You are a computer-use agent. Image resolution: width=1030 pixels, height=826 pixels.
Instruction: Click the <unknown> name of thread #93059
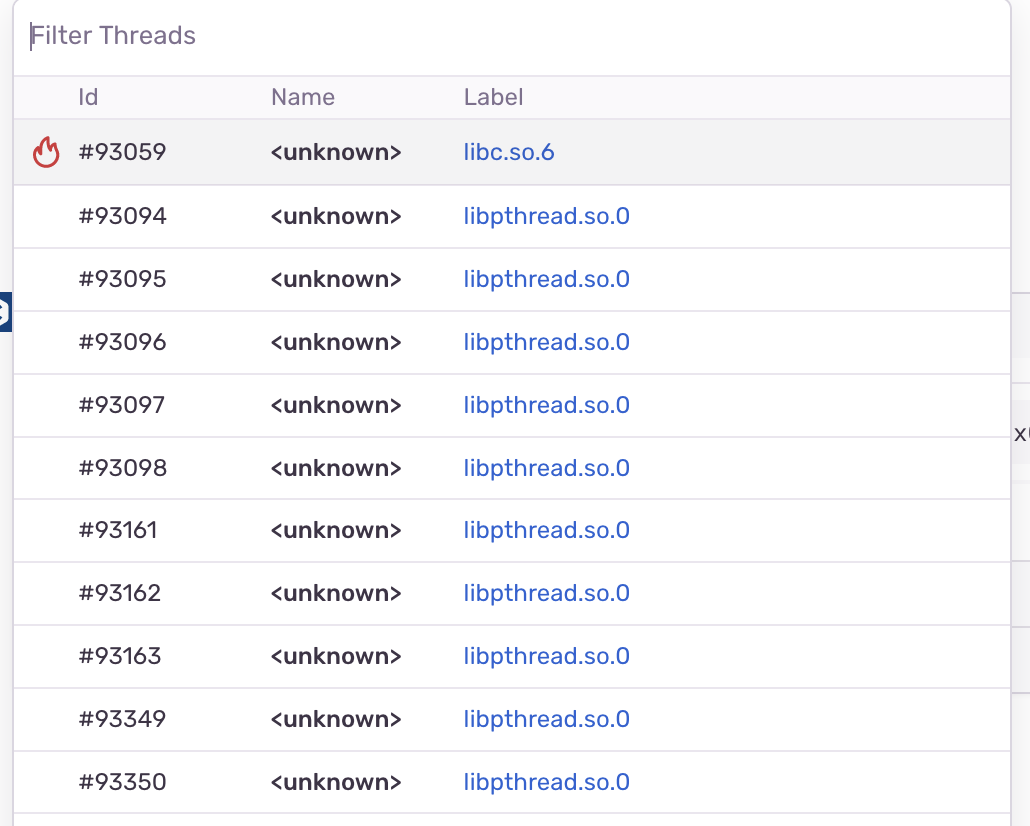pos(335,152)
